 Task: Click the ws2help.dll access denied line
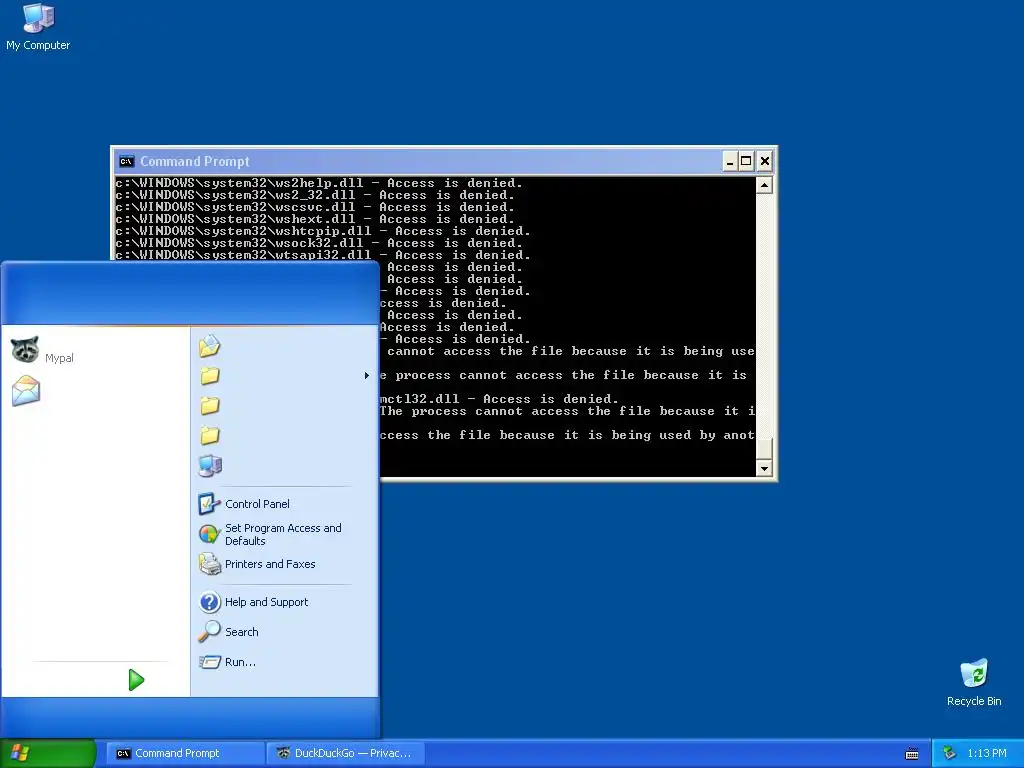tap(319, 183)
